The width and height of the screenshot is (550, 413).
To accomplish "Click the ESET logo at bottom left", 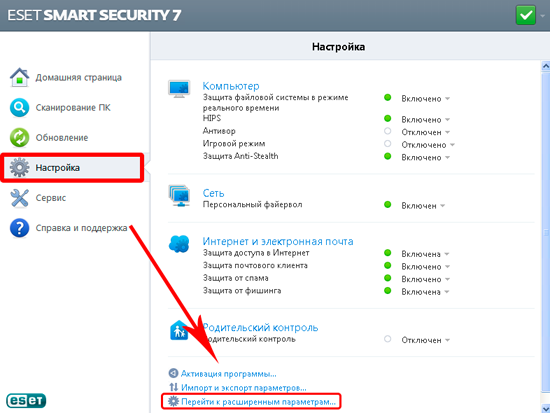I will coord(26,400).
